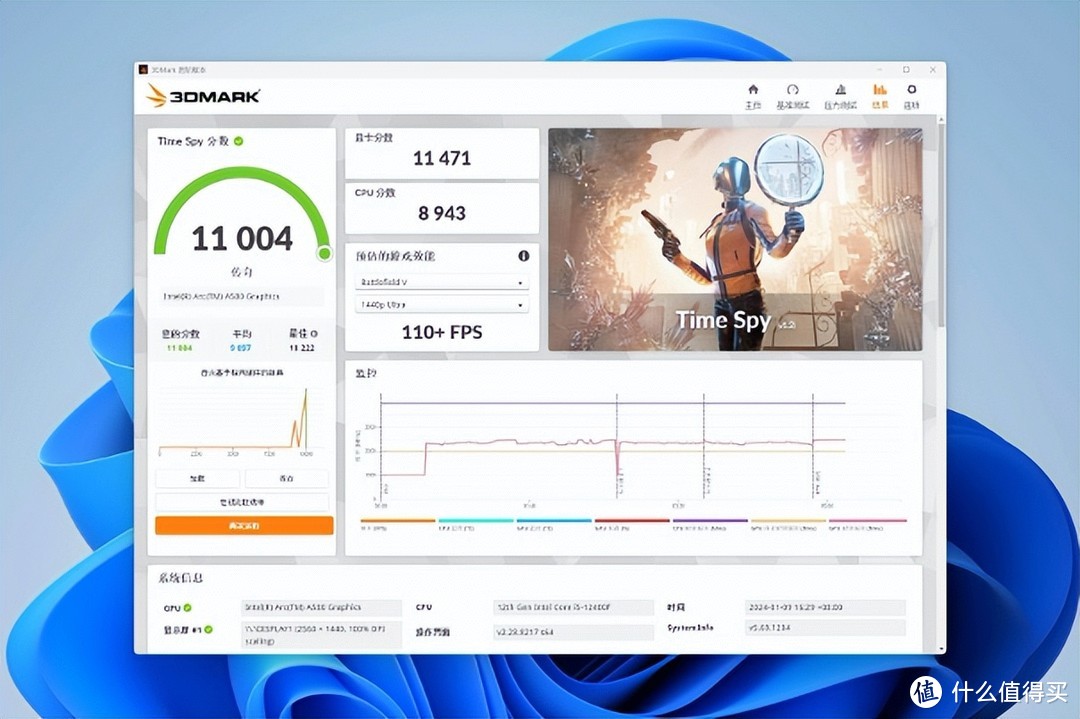Click the vertical scrollbar of the results page
1080x719 pixels.
pyautogui.click(x=941, y=227)
